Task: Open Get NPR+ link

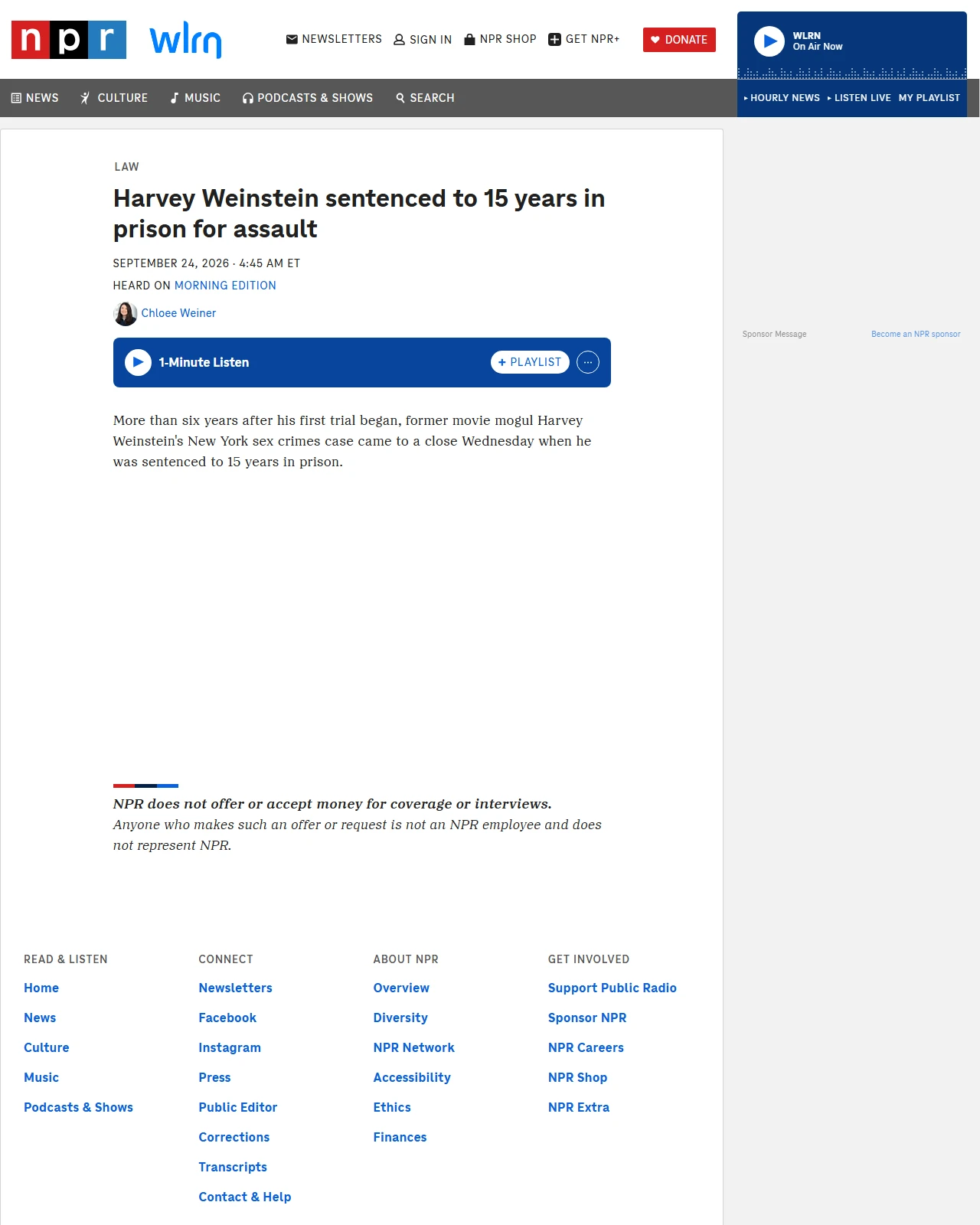Action: (x=584, y=39)
